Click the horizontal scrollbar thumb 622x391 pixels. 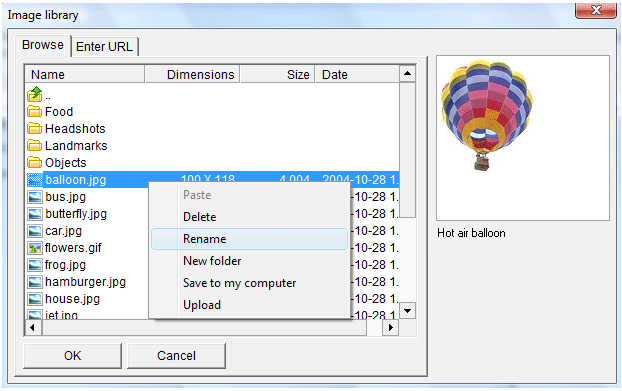[x=204, y=328]
